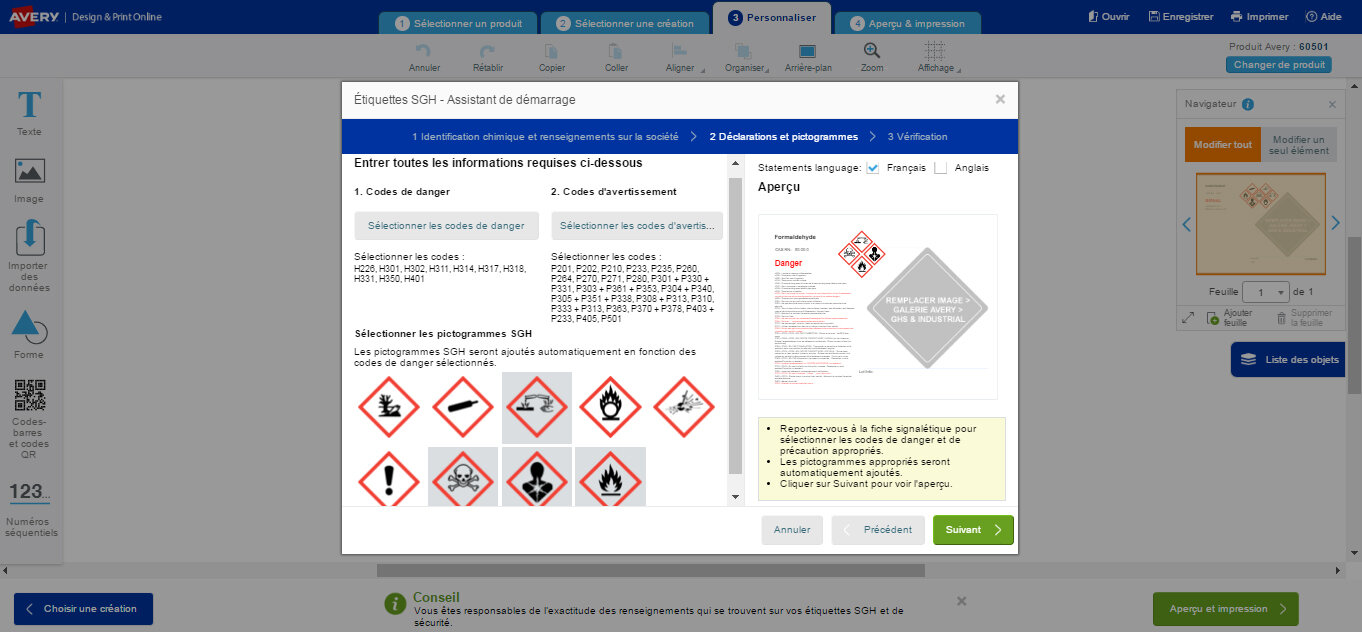Click the Suivant button
1362x632 pixels.
coord(973,530)
